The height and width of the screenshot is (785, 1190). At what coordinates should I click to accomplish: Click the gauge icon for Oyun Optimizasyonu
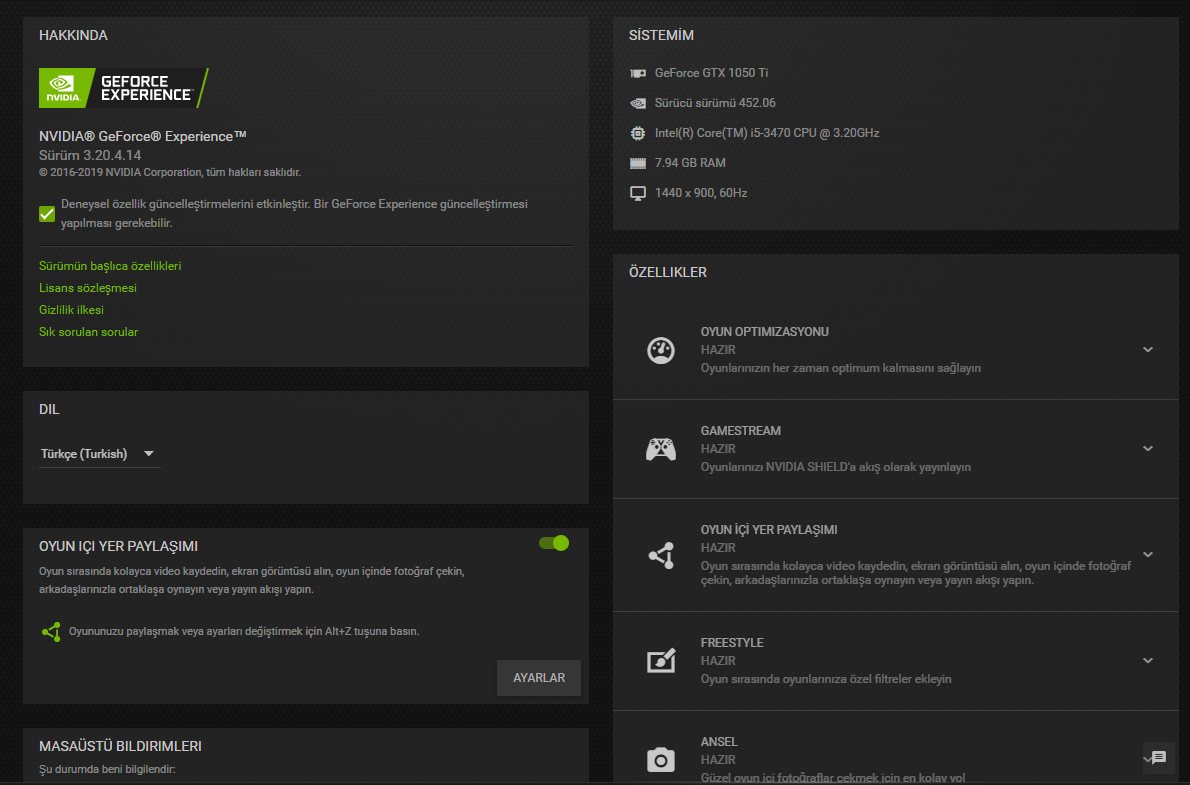coord(660,350)
